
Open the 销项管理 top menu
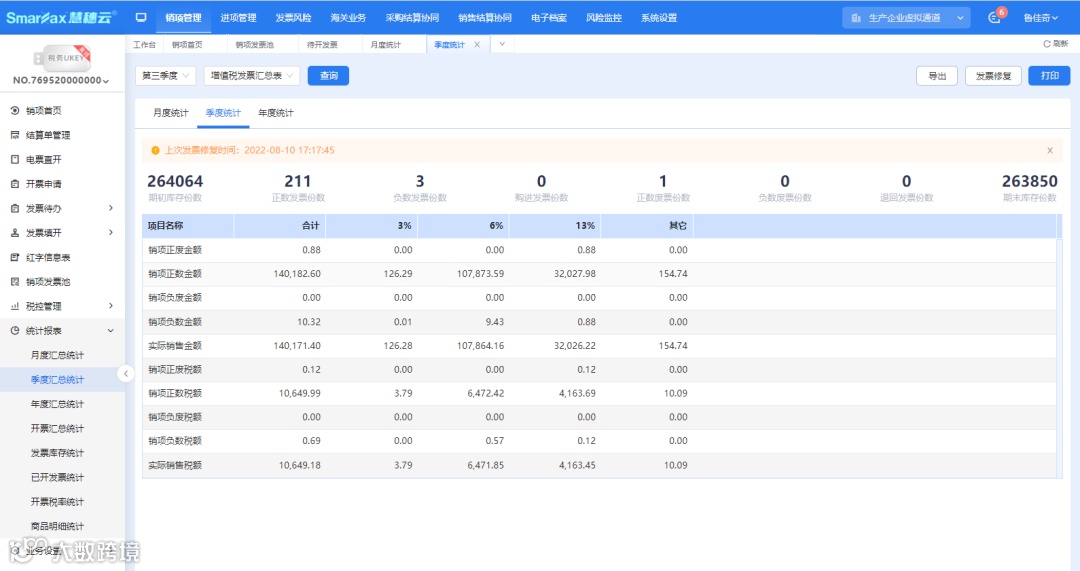click(183, 18)
